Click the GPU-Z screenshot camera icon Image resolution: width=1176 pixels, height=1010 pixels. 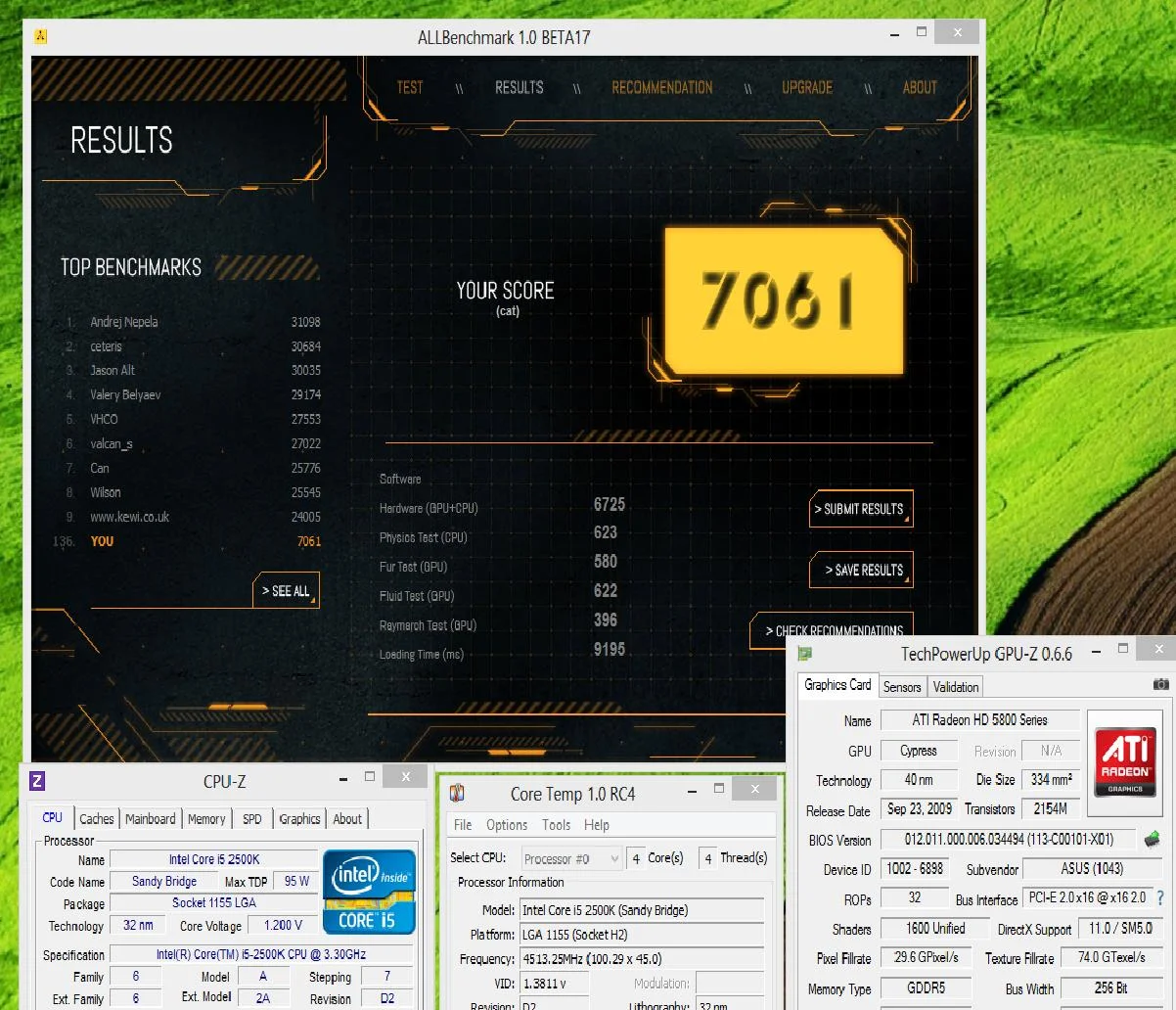(1160, 685)
